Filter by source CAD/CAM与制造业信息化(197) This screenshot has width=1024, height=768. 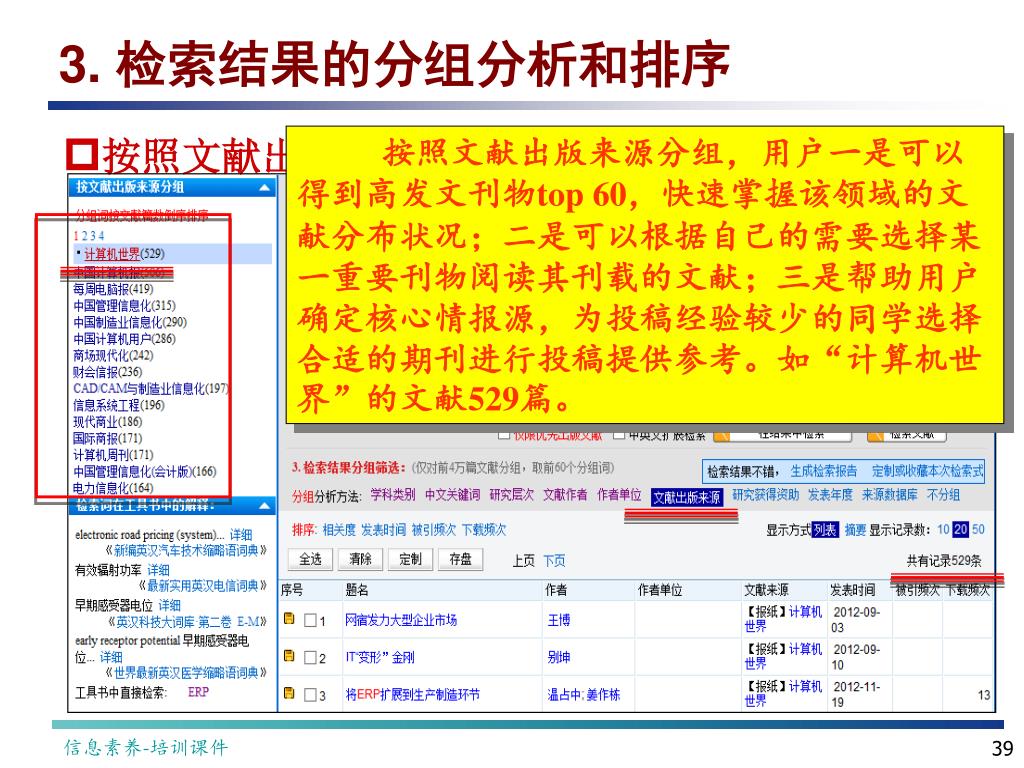(151, 389)
